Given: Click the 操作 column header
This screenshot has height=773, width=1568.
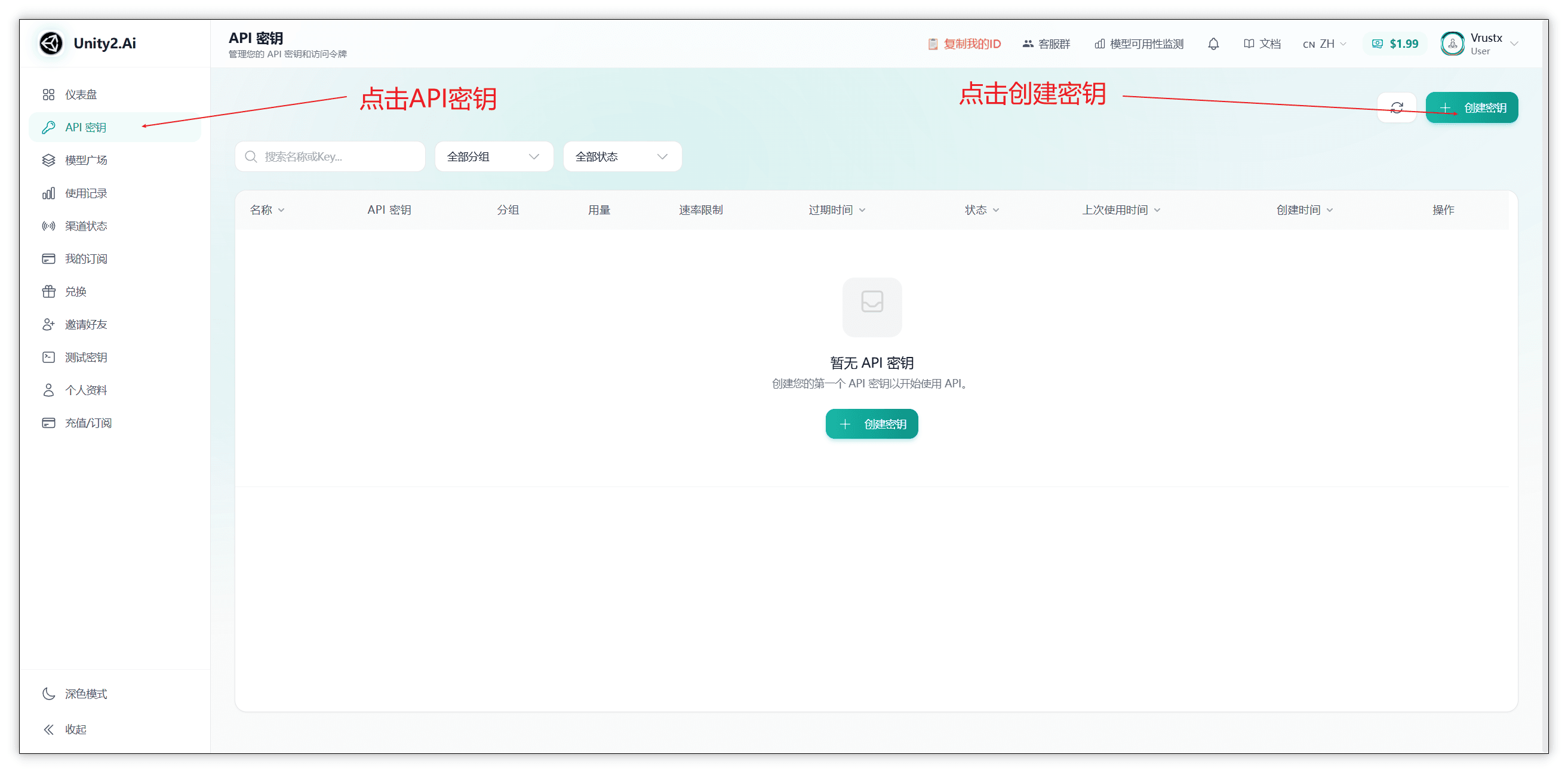Looking at the screenshot, I should coord(1443,210).
